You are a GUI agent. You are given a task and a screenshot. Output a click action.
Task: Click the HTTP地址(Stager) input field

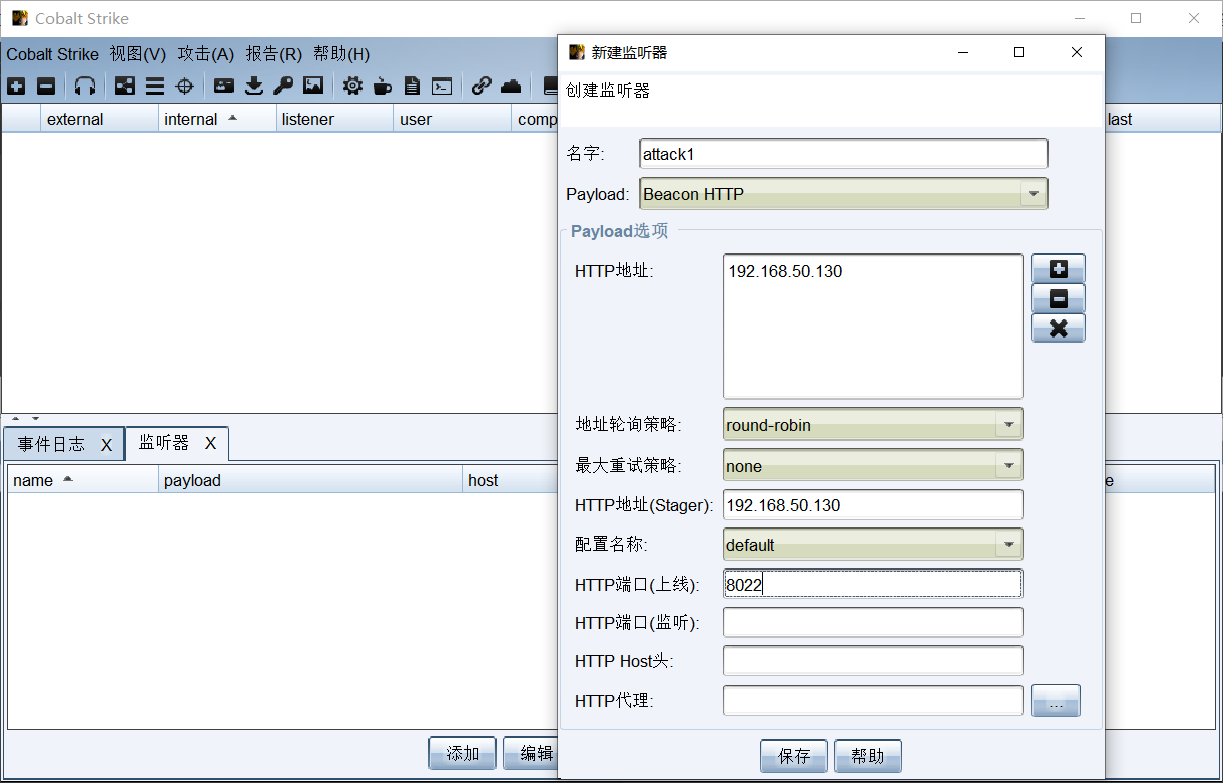click(873, 505)
